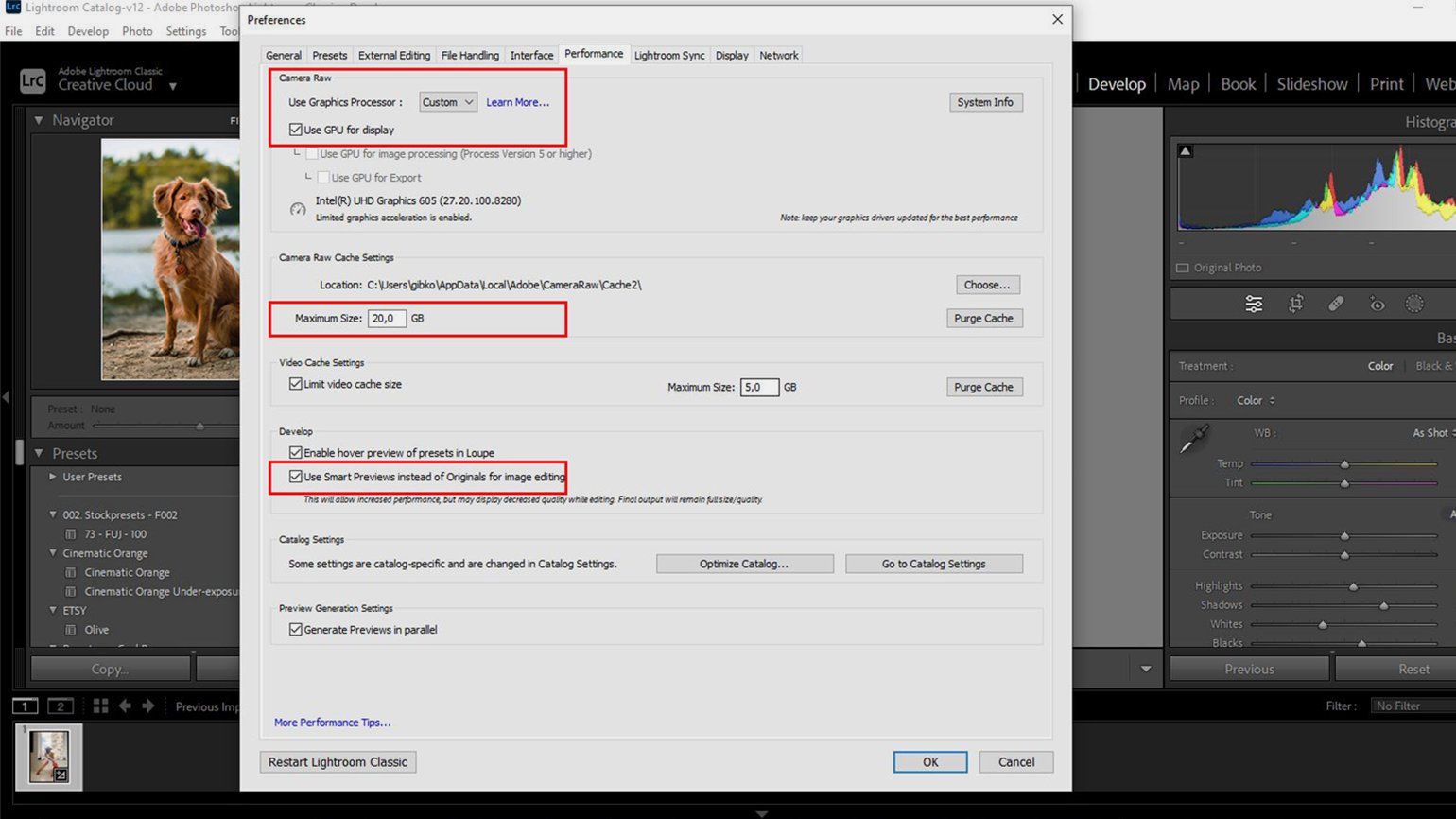Click the GPU performance gauge icon
Viewport: 1456px width, 819px height.
298,209
